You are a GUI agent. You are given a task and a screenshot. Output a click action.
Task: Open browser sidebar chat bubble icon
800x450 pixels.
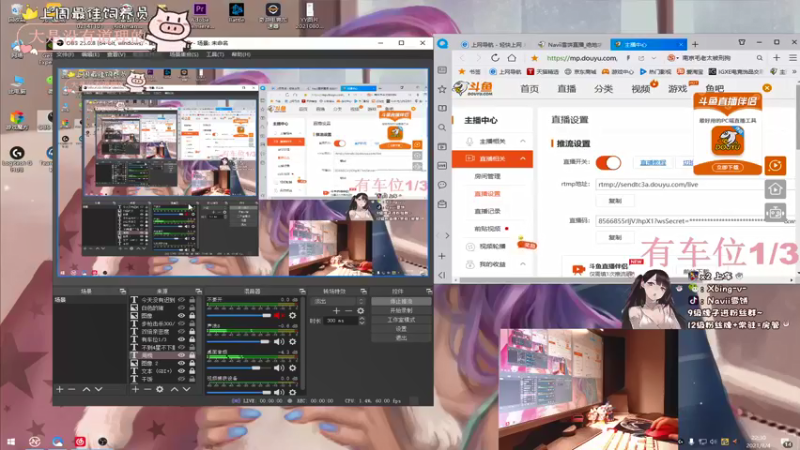coord(442,185)
